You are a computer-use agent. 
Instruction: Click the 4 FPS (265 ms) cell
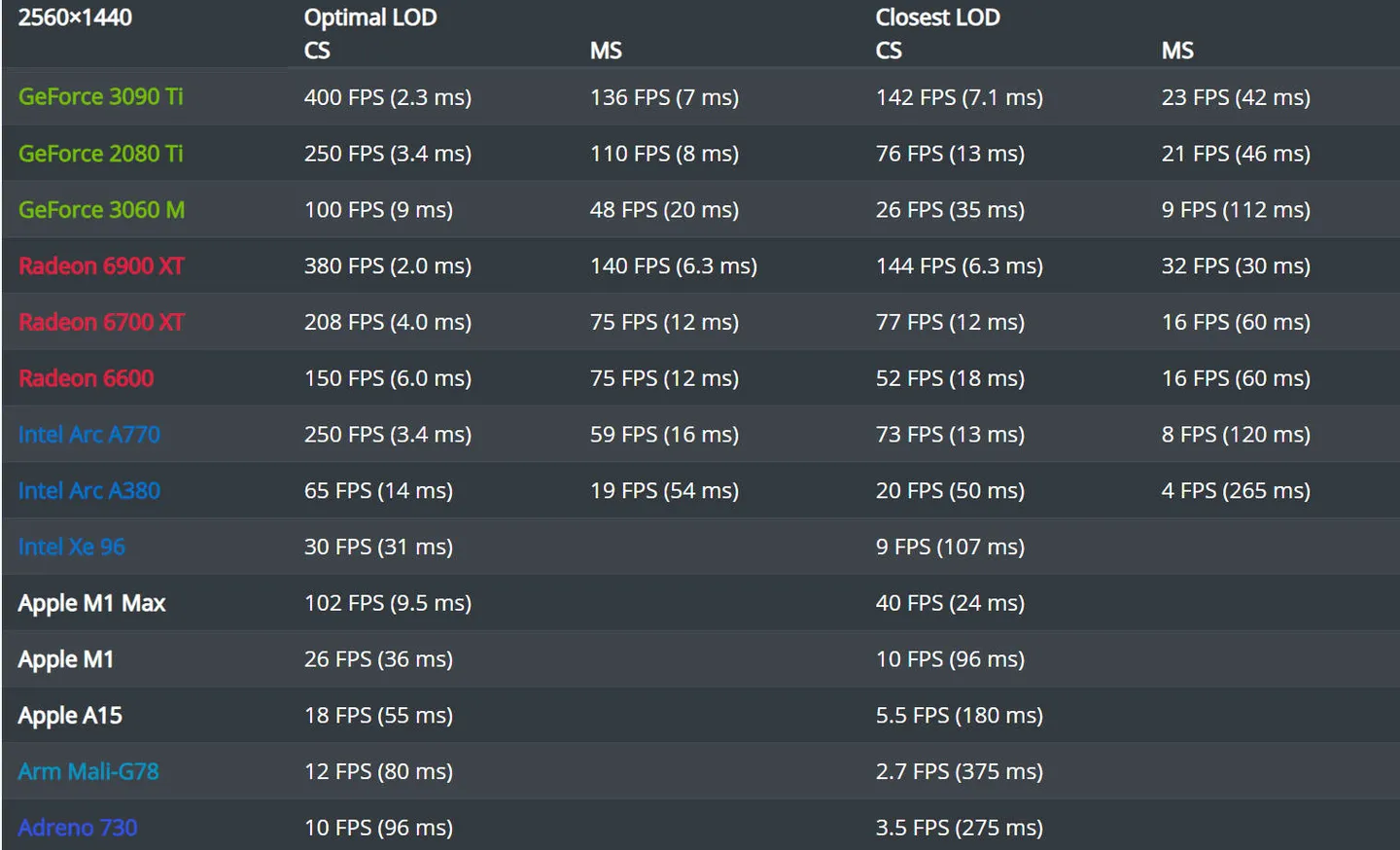pos(1235,491)
